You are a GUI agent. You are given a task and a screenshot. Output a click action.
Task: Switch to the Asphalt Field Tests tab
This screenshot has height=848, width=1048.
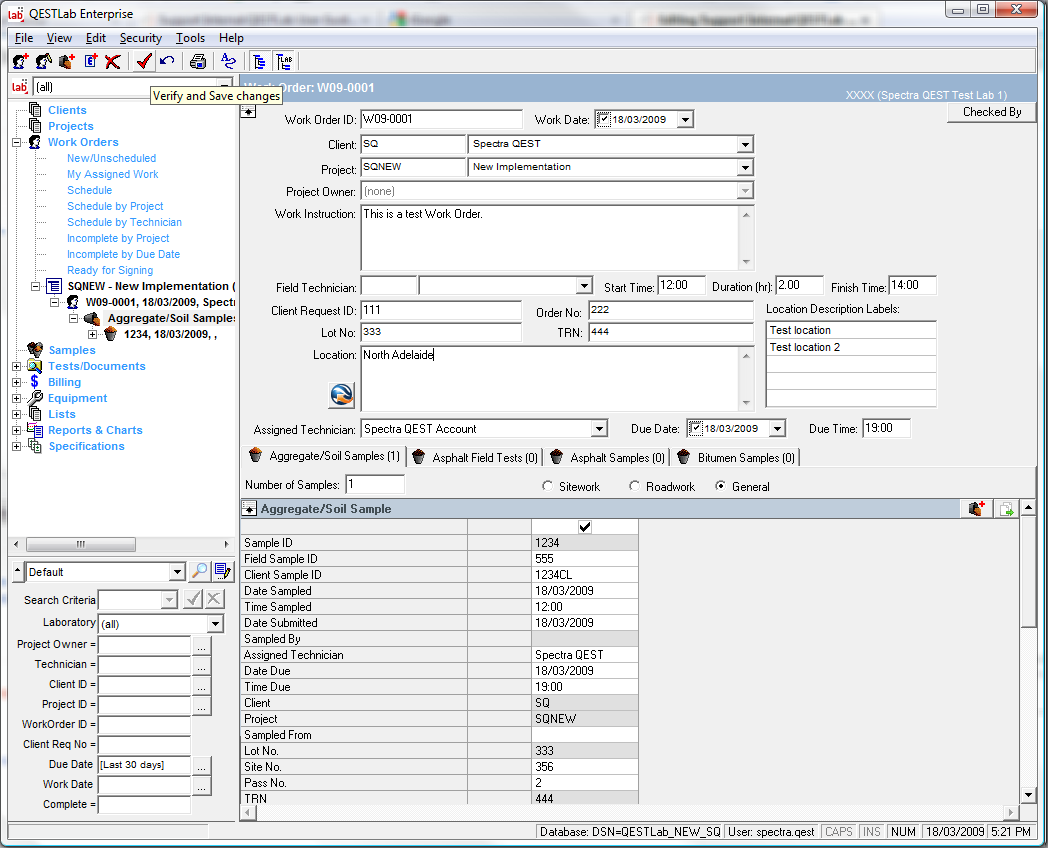coord(474,458)
